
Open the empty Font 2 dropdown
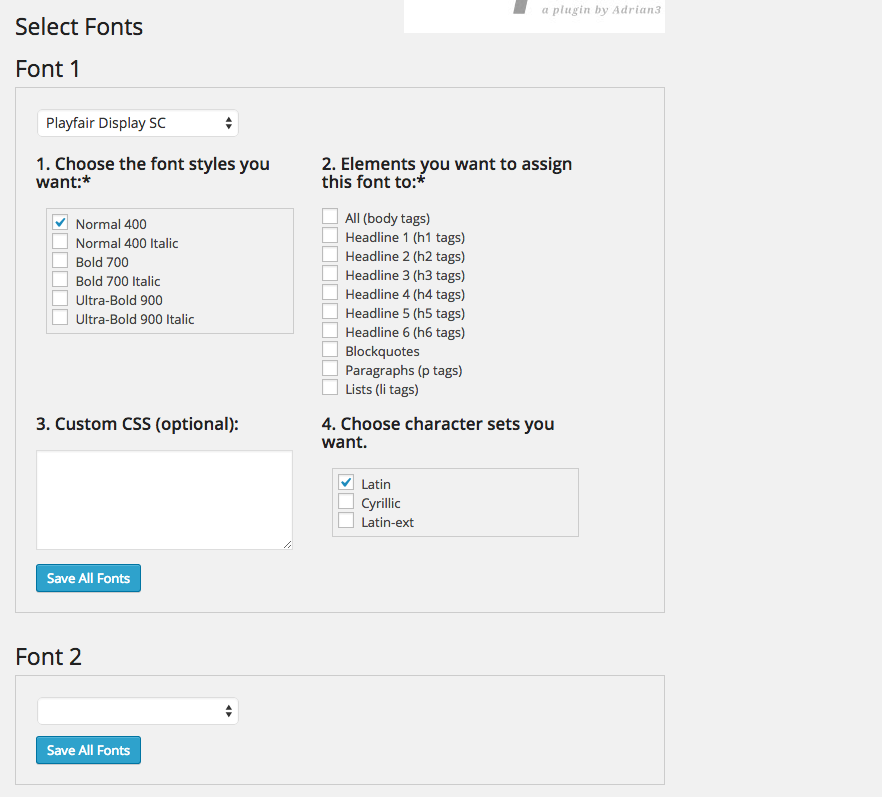[x=138, y=712]
